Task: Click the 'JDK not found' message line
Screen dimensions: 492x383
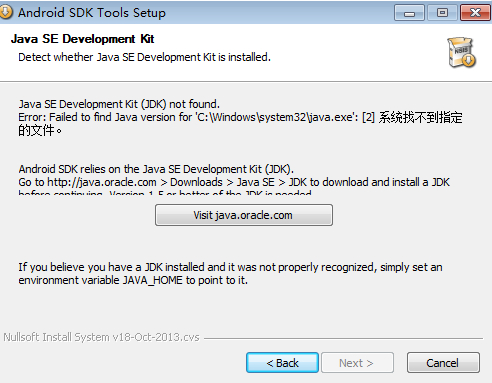Action: pos(119,104)
